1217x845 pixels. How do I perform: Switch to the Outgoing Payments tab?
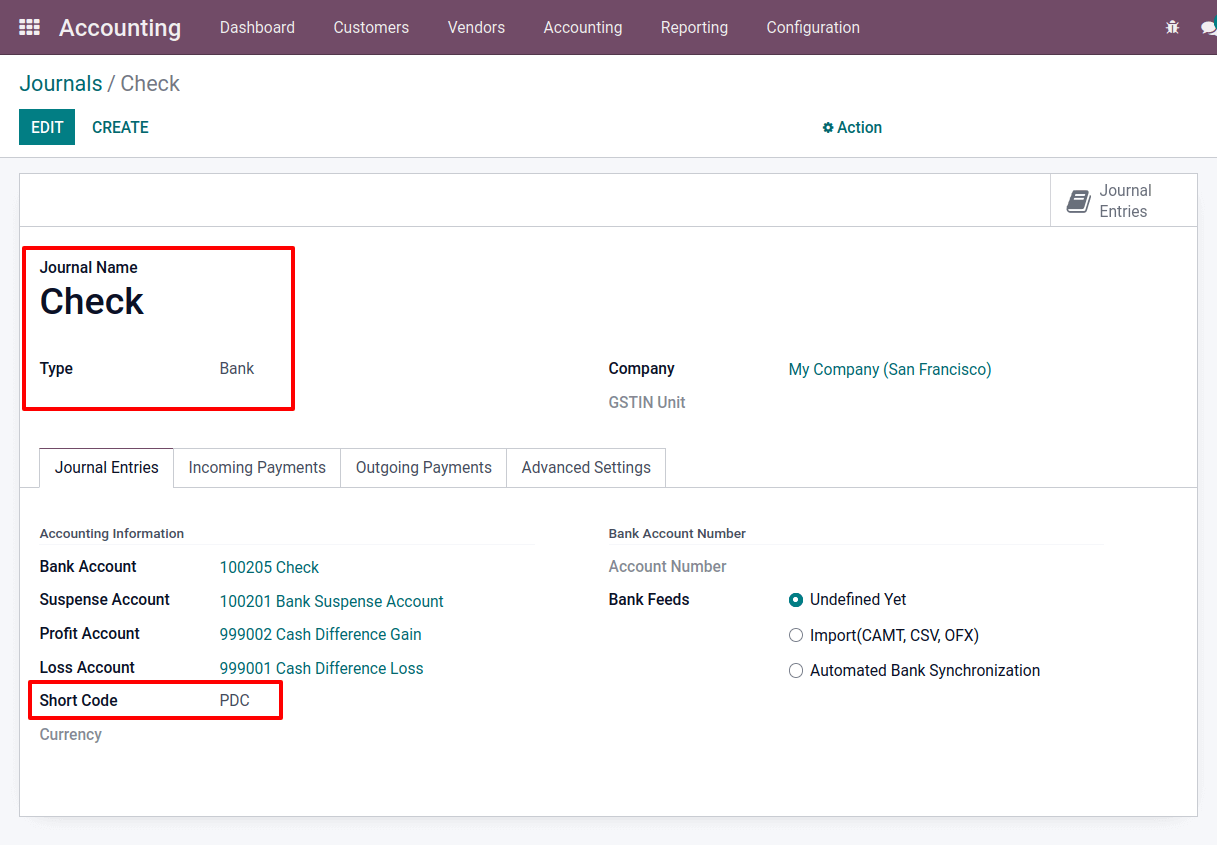point(424,468)
